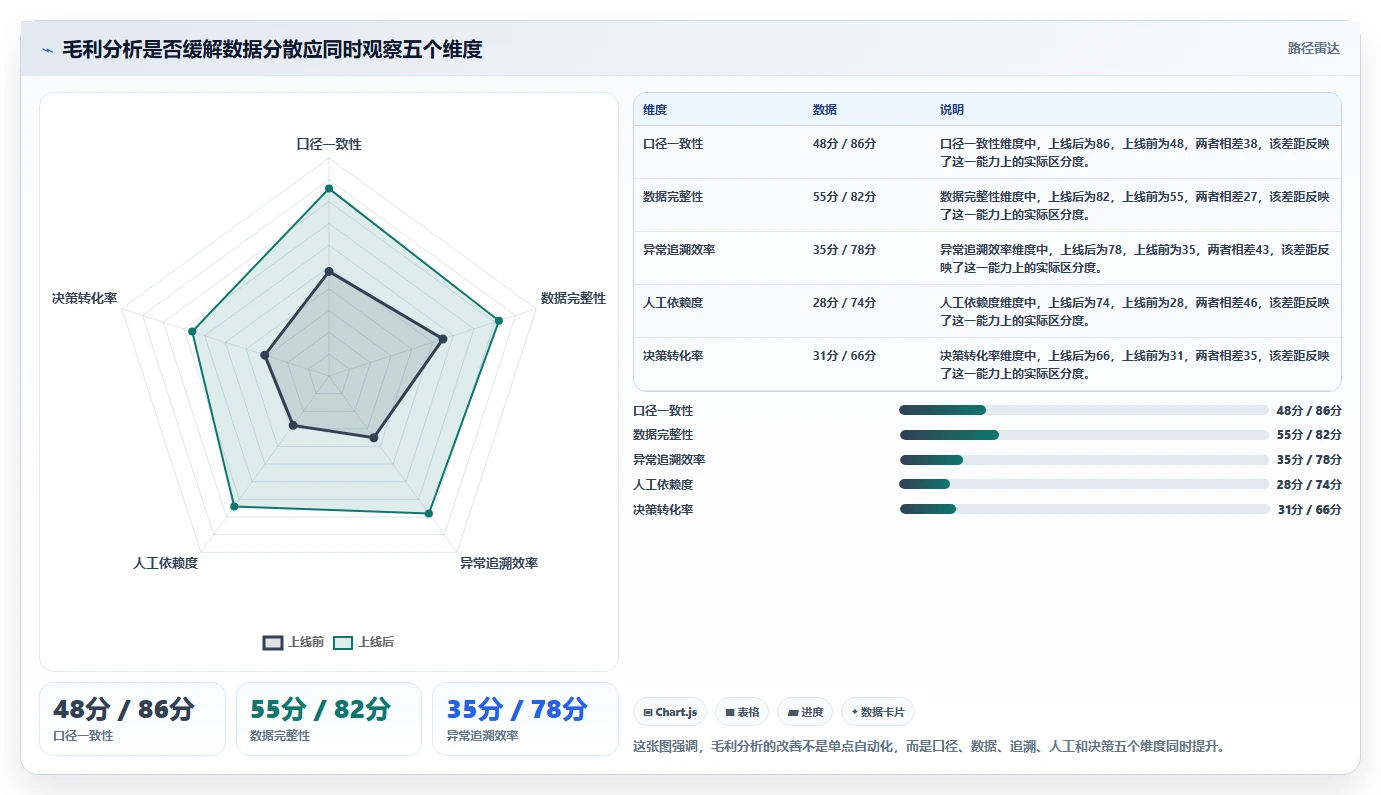
Task: Click the 48分 / 86分 table cell
Action: click(844, 144)
